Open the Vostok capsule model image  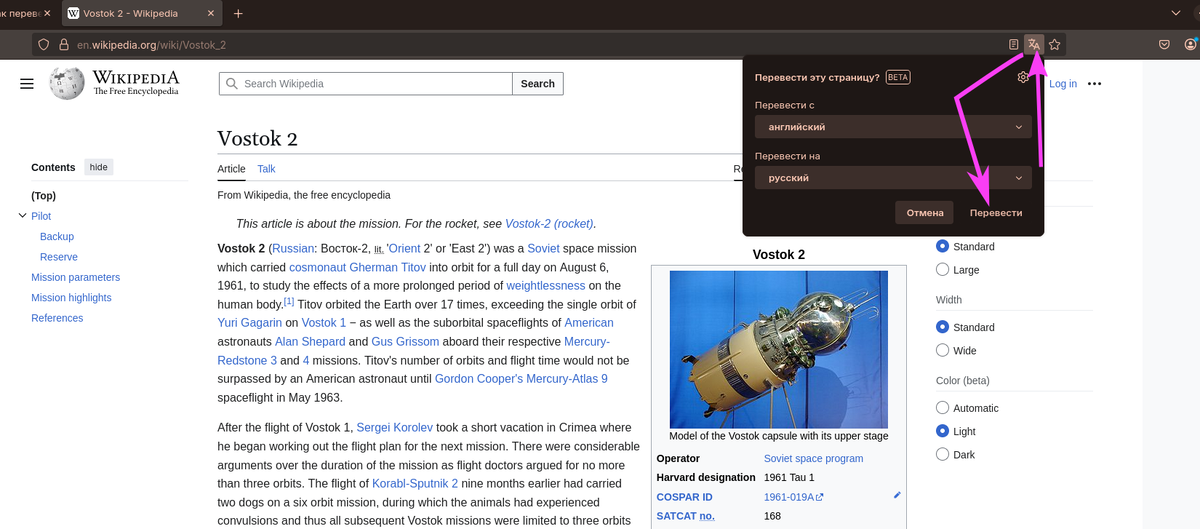click(x=778, y=349)
